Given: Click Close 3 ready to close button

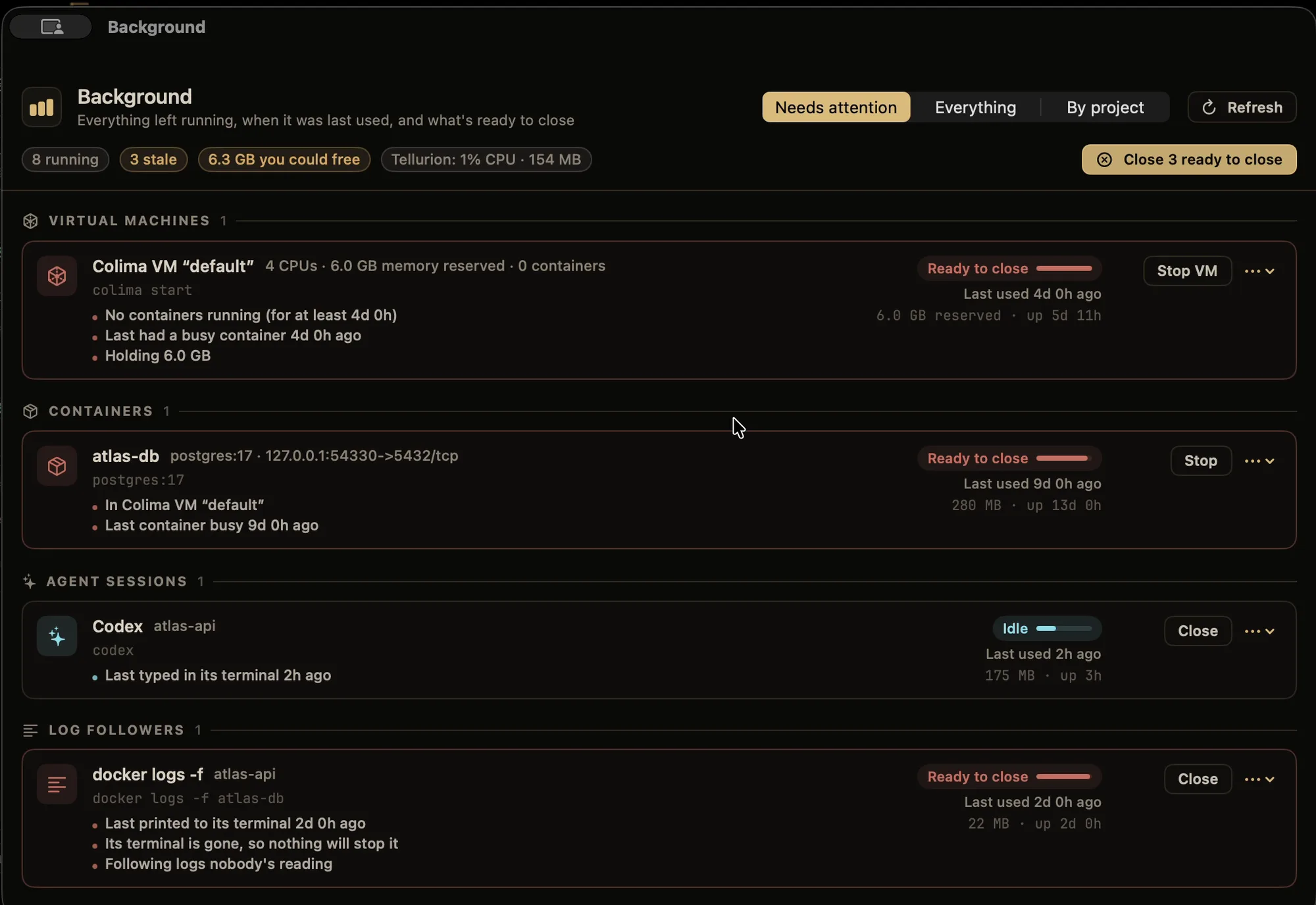Looking at the screenshot, I should pos(1189,160).
